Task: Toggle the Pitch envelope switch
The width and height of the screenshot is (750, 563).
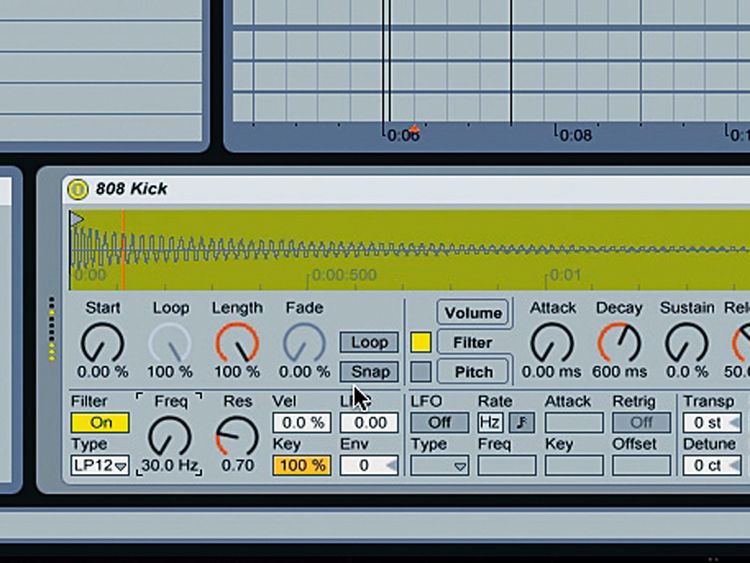Action: click(421, 372)
